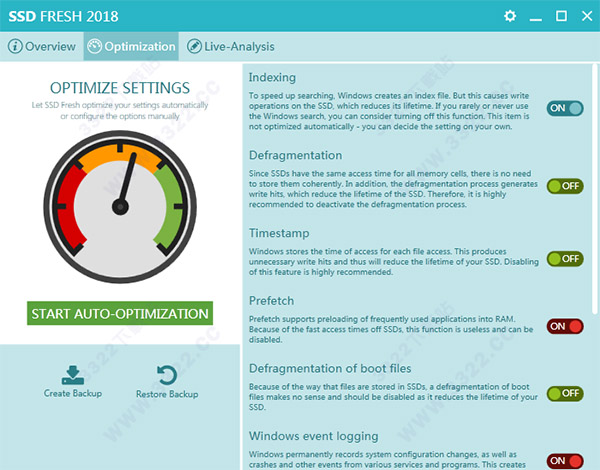The image size is (600, 470).
Task: Click the OPTIMIZE SETTINGS title
Action: click(120, 88)
